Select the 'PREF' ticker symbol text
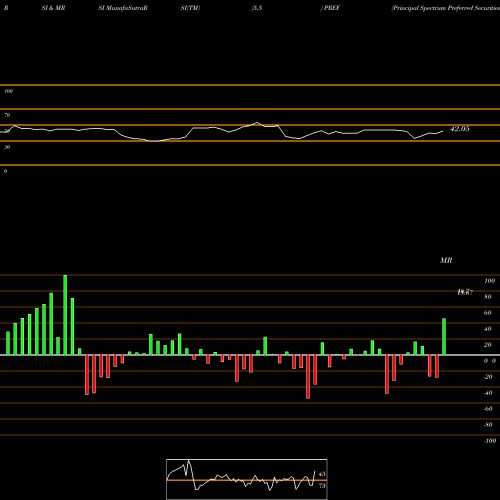Viewport: 500px width, 500px height. coord(332,8)
